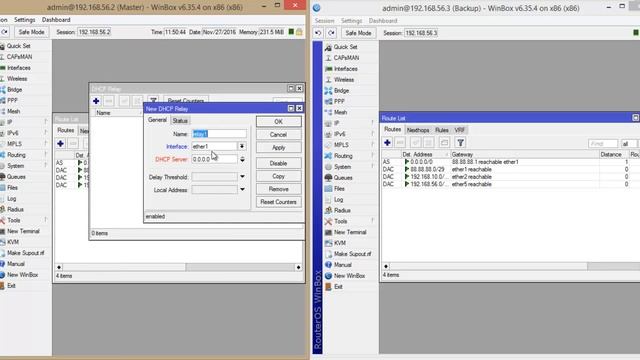Open Settings menu in Master WinBox
This screenshot has width=640, height=360.
pos(24,20)
